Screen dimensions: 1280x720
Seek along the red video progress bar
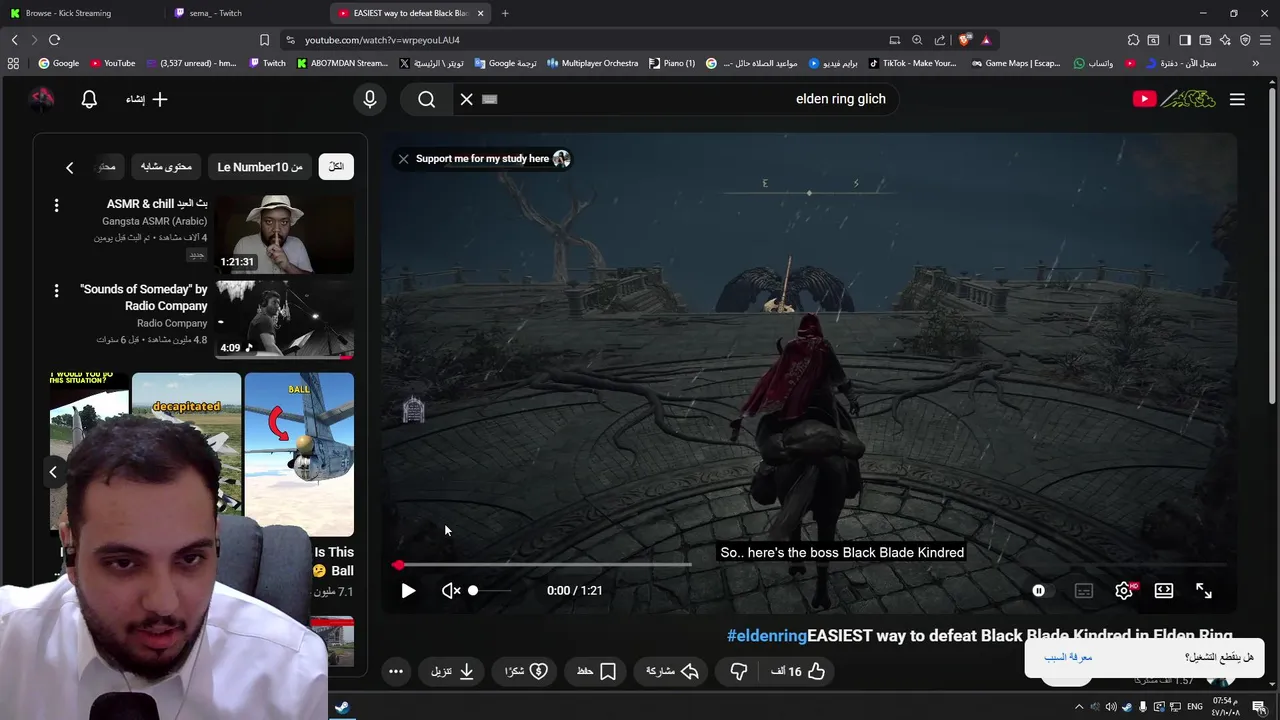click(x=812, y=565)
